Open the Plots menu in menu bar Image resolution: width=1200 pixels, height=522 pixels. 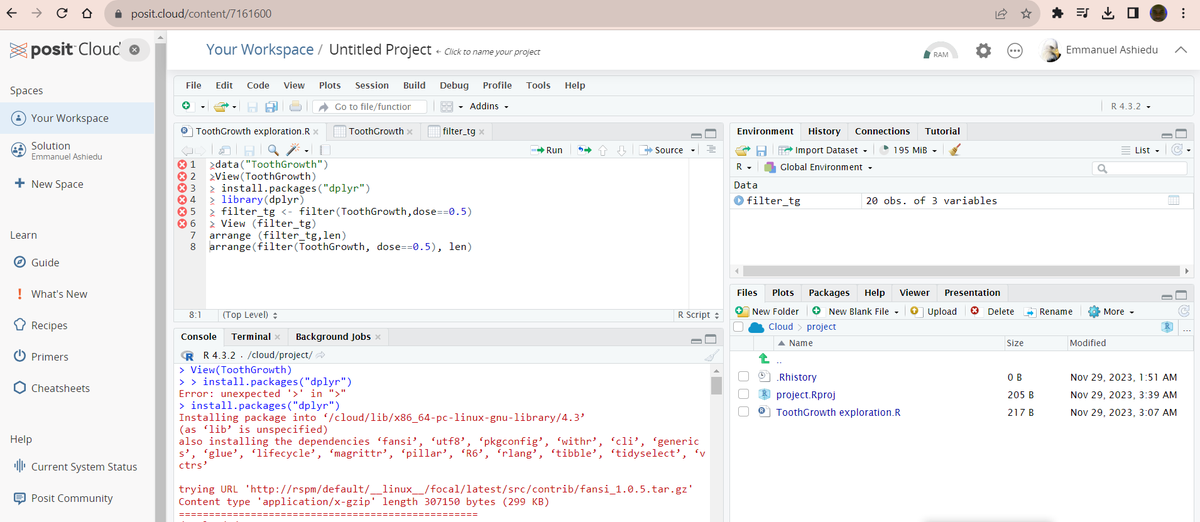click(x=330, y=85)
